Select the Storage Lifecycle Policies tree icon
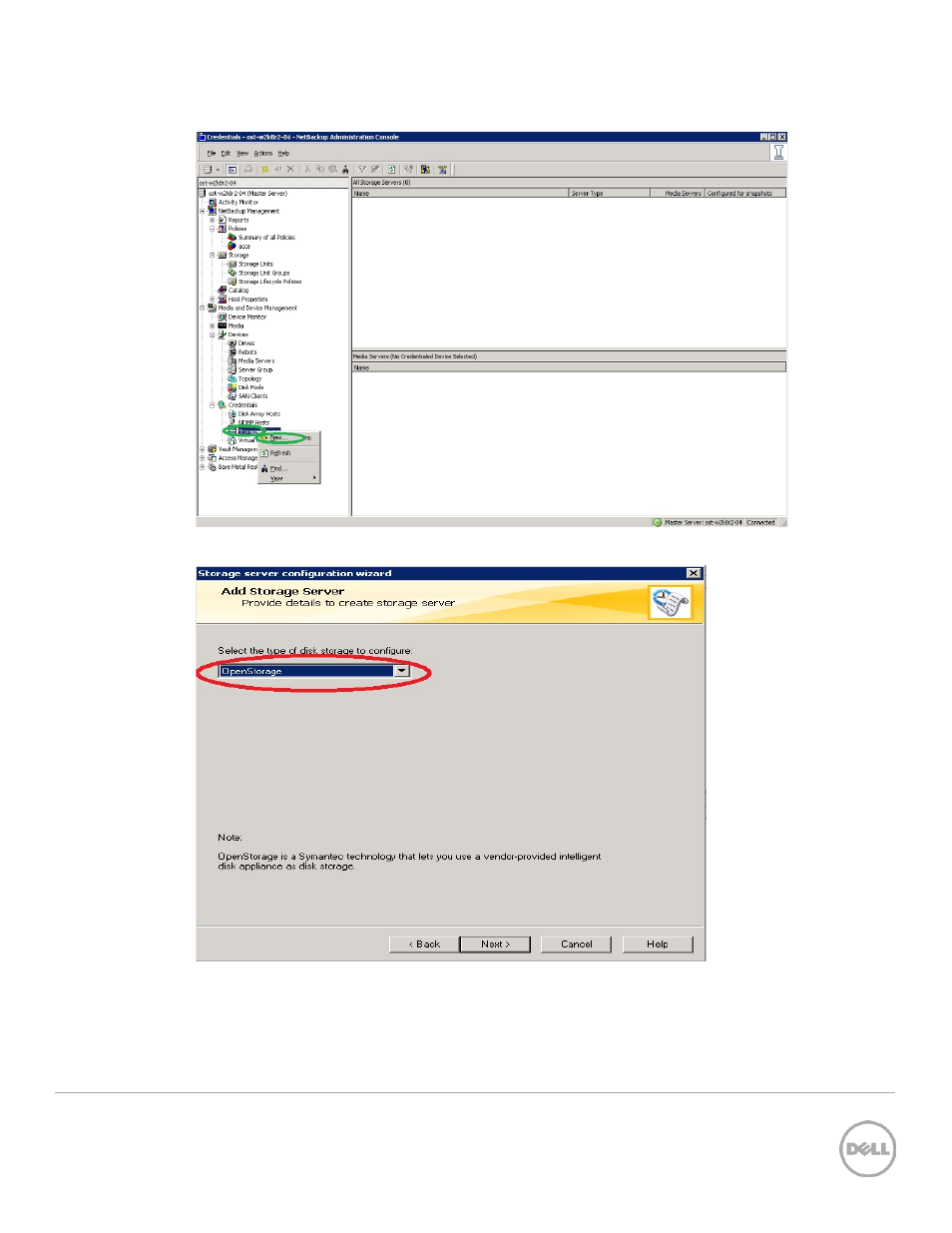The height and width of the screenshot is (1233, 952). click(x=232, y=282)
